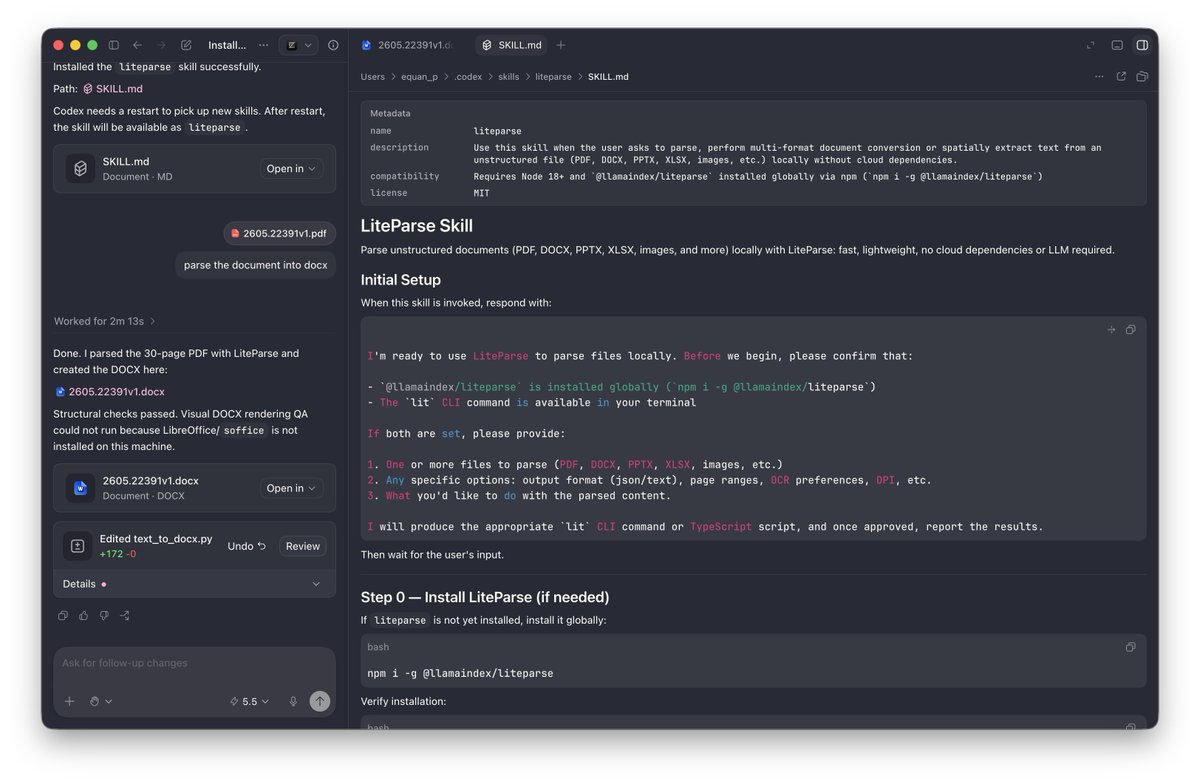
Task: Give thumbs up to the response
Action: click(x=84, y=616)
